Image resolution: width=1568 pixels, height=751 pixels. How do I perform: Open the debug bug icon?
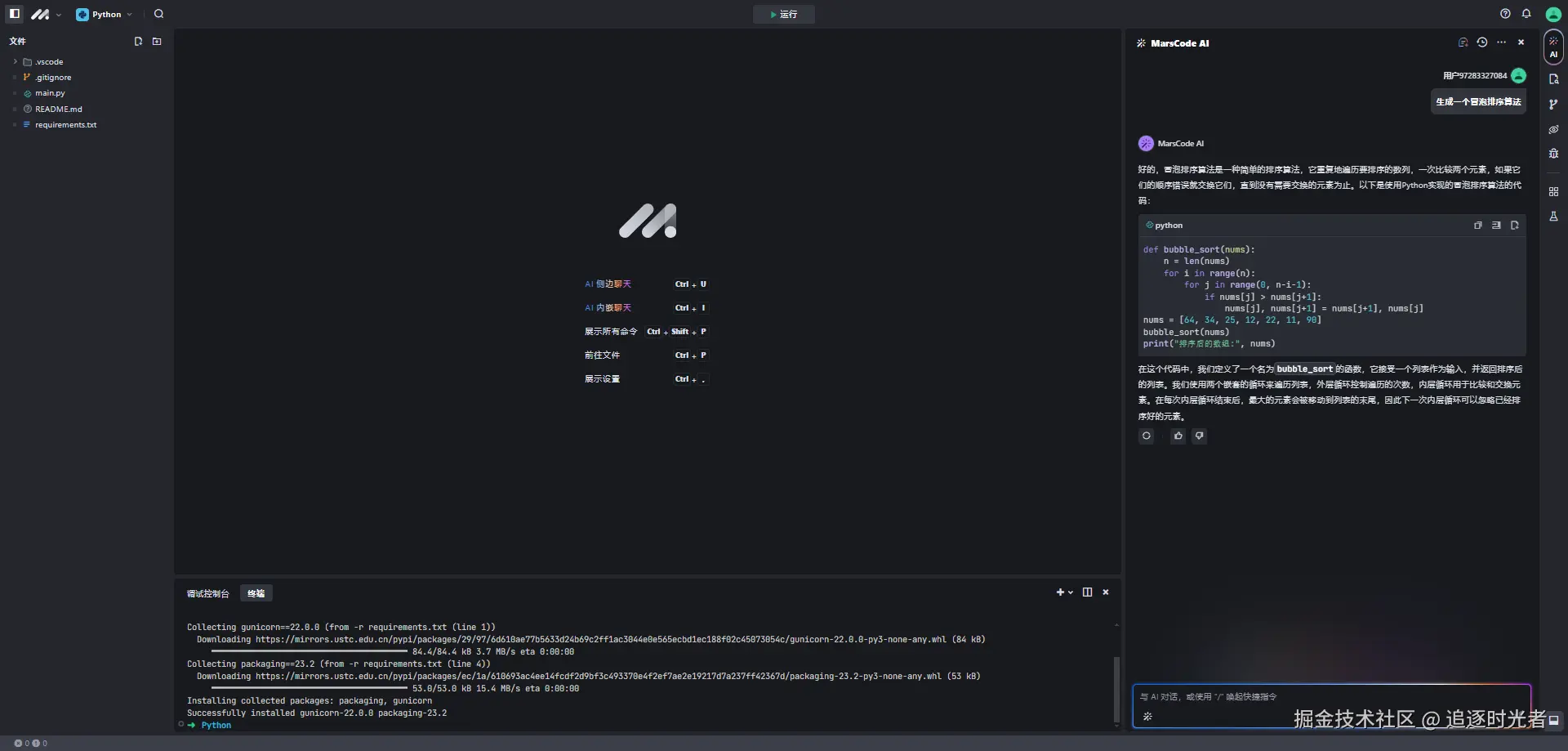click(1553, 154)
